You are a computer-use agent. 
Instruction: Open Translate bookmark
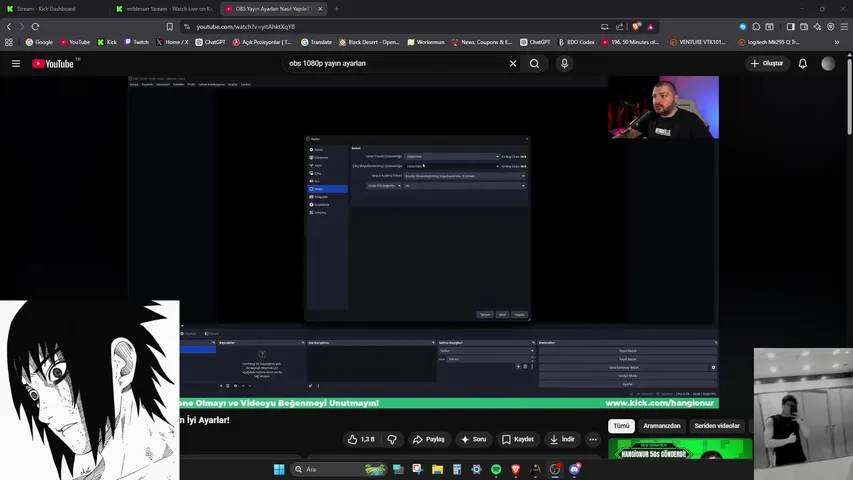pyautogui.click(x=317, y=42)
